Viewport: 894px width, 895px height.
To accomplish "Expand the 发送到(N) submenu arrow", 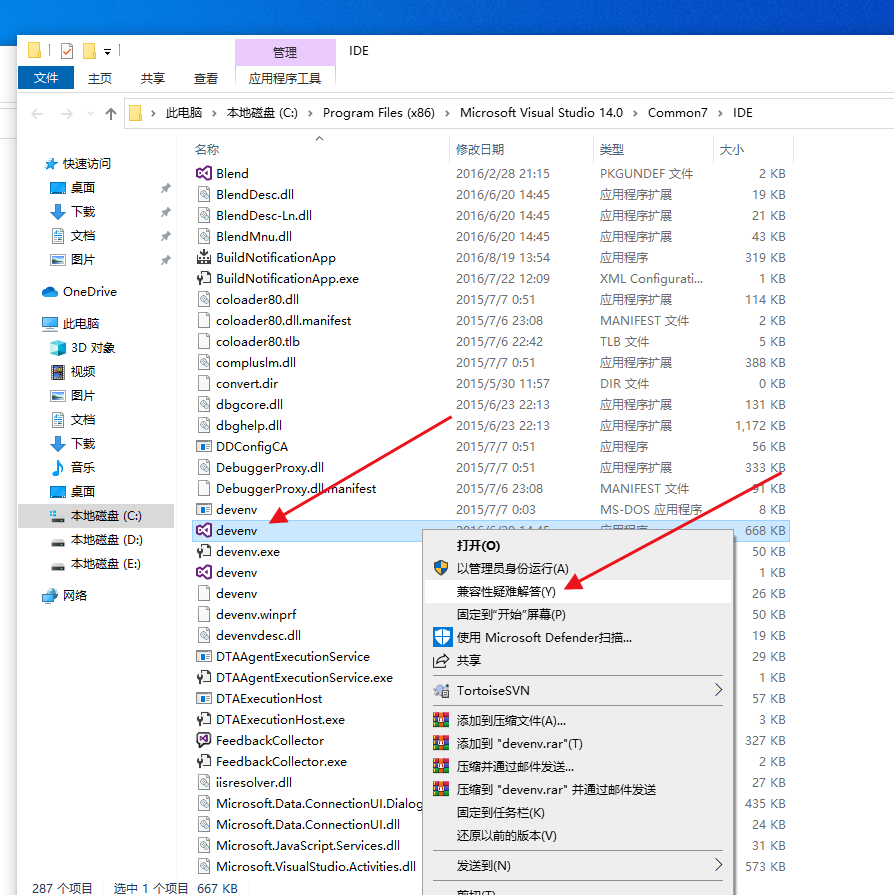I will pyautogui.click(x=718, y=865).
